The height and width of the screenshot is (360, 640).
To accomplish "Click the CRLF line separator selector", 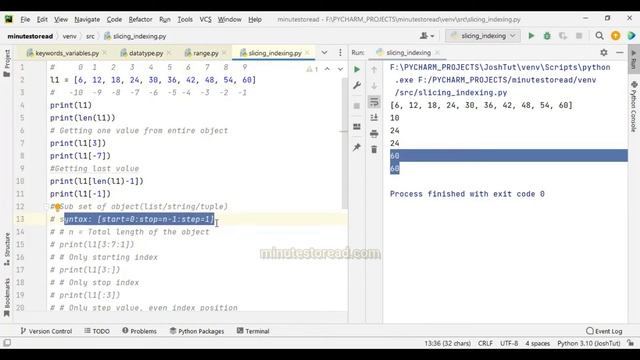I will [485, 343].
